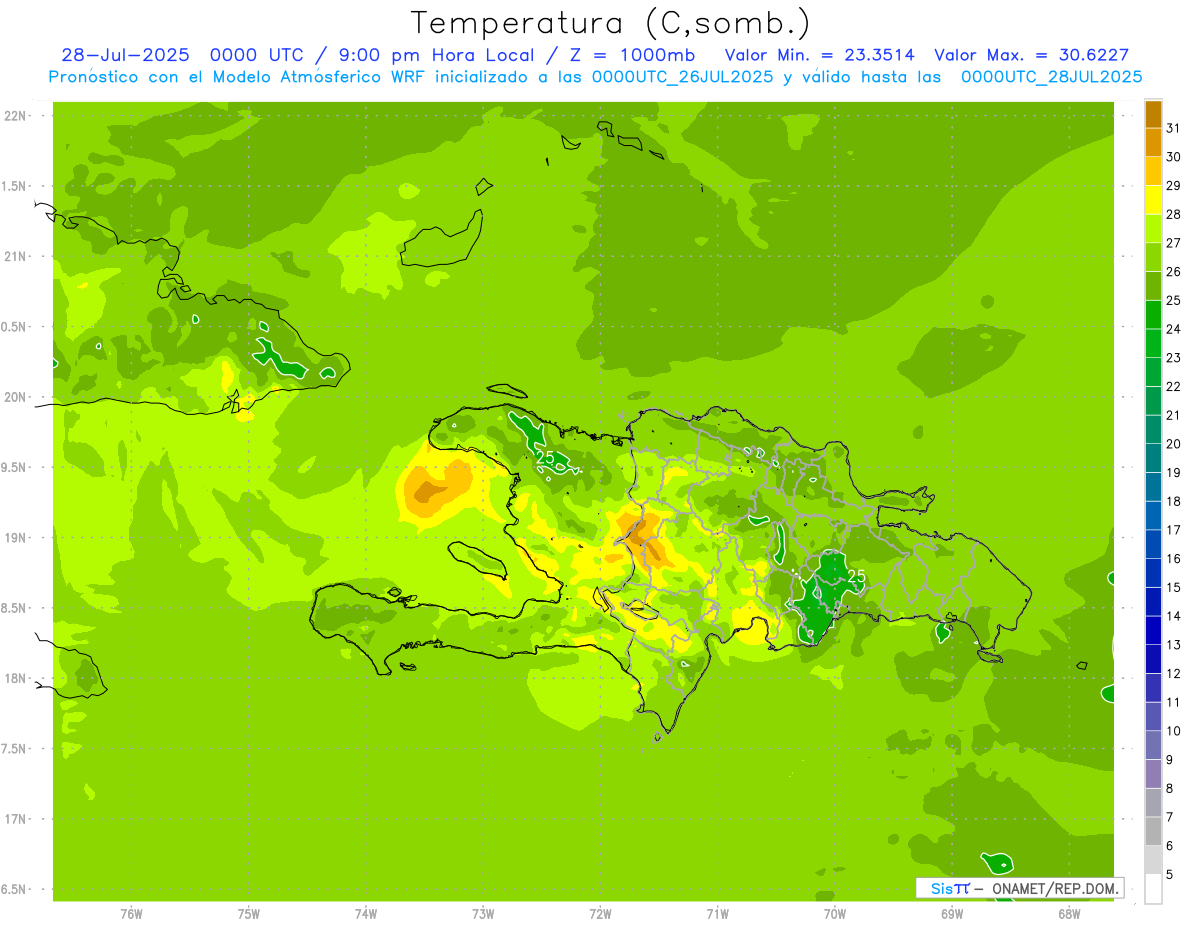Pick the green swatch between legend 24 and 25
This screenshot has height=927, width=1200.
click(1153, 314)
